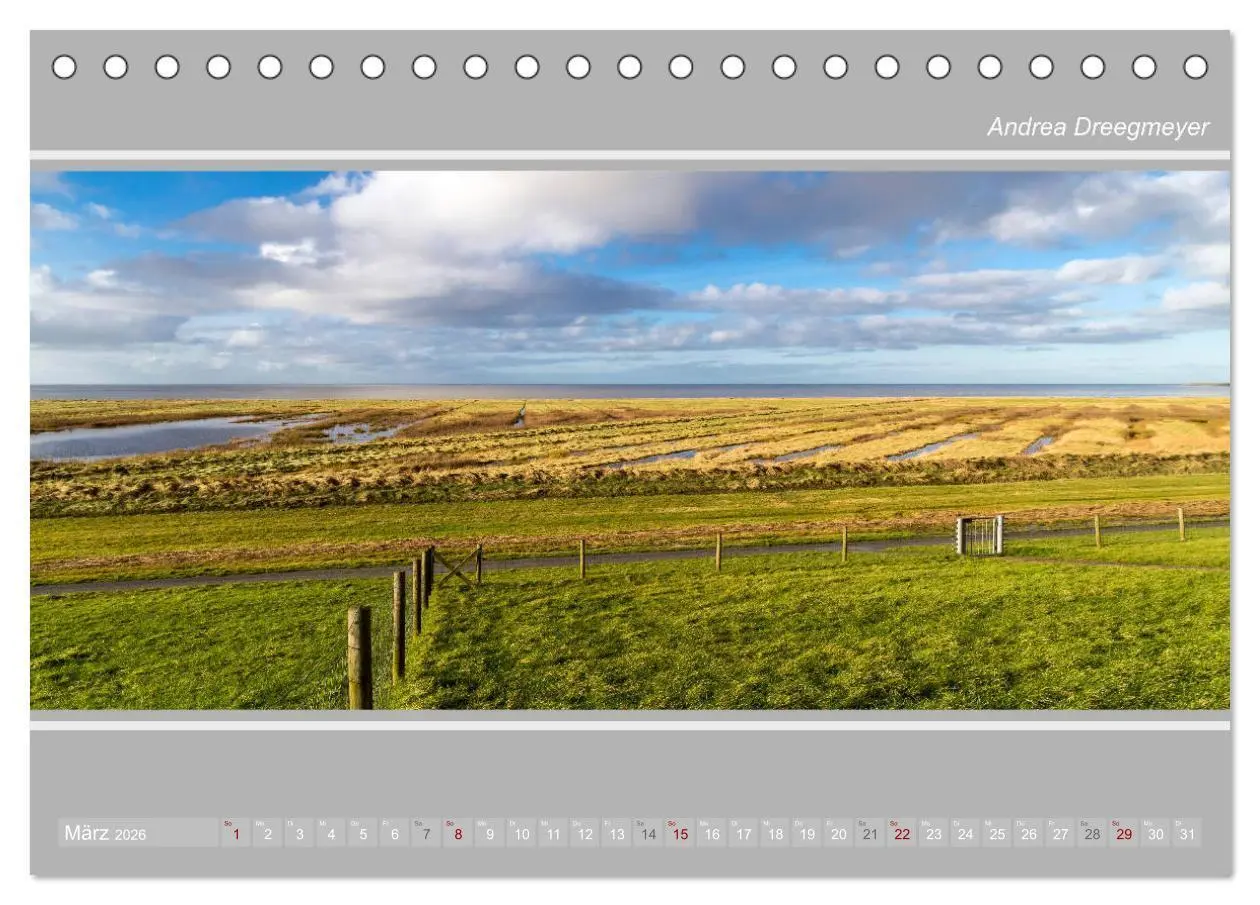Pick day 23 in the calendar strip
The width and height of the screenshot is (1260, 905).
(x=933, y=833)
